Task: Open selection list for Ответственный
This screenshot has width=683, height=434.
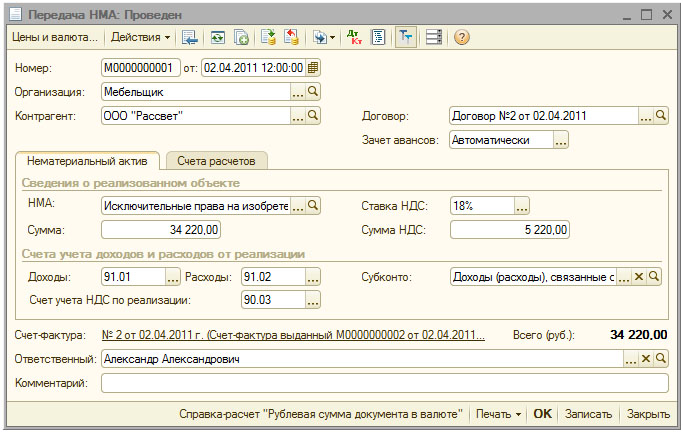Action: point(631,359)
